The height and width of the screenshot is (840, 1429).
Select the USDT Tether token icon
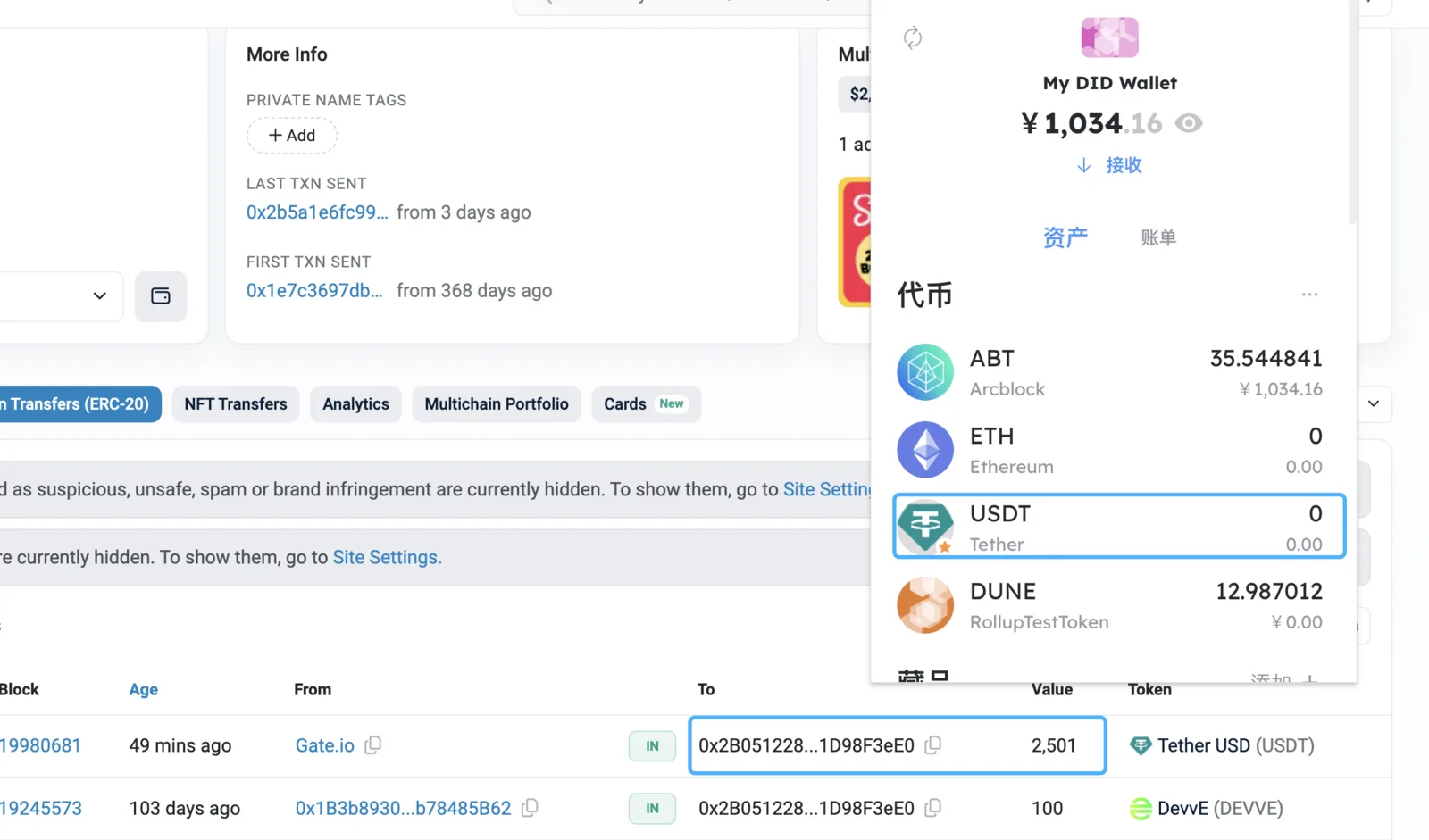(x=925, y=527)
